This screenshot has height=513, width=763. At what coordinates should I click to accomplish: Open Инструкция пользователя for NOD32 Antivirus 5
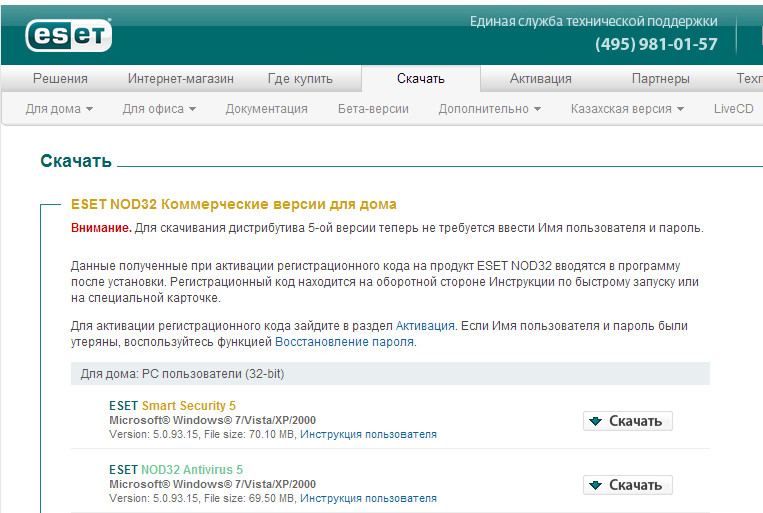368,498
